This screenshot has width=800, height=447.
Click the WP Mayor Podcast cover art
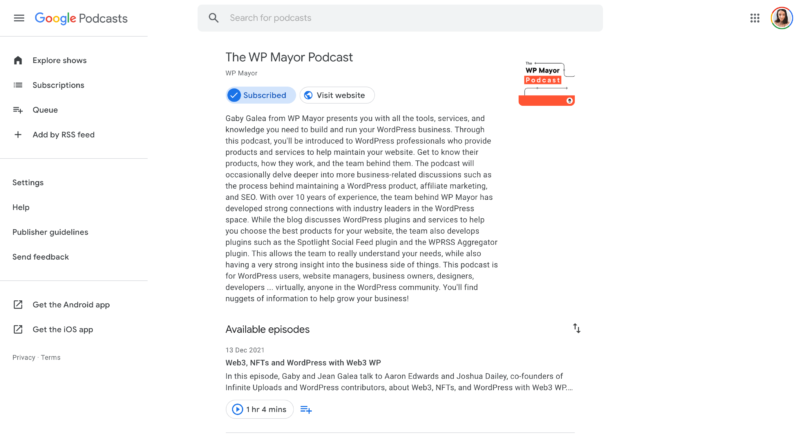[546, 83]
